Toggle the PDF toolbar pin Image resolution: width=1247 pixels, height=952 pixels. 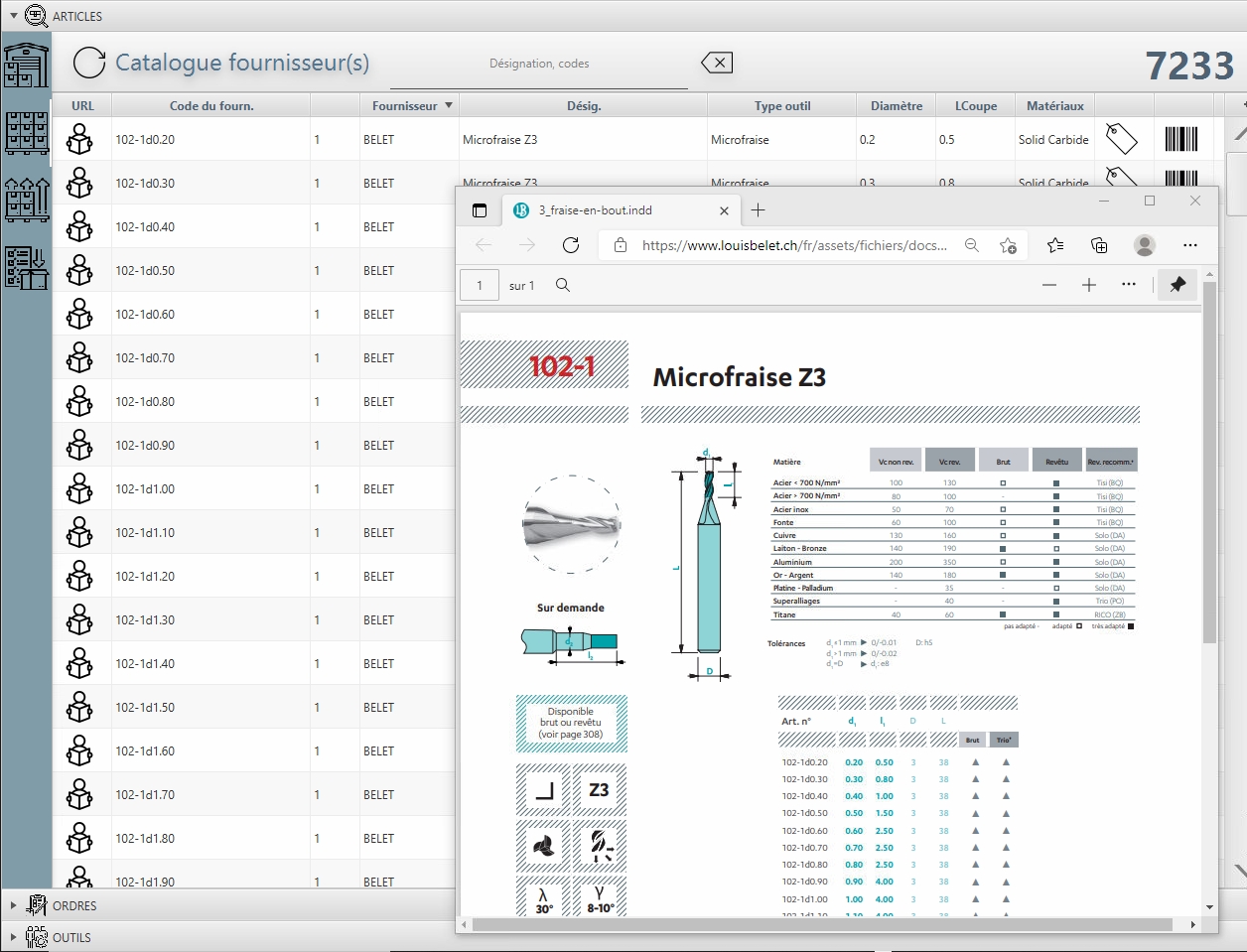(1178, 285)
